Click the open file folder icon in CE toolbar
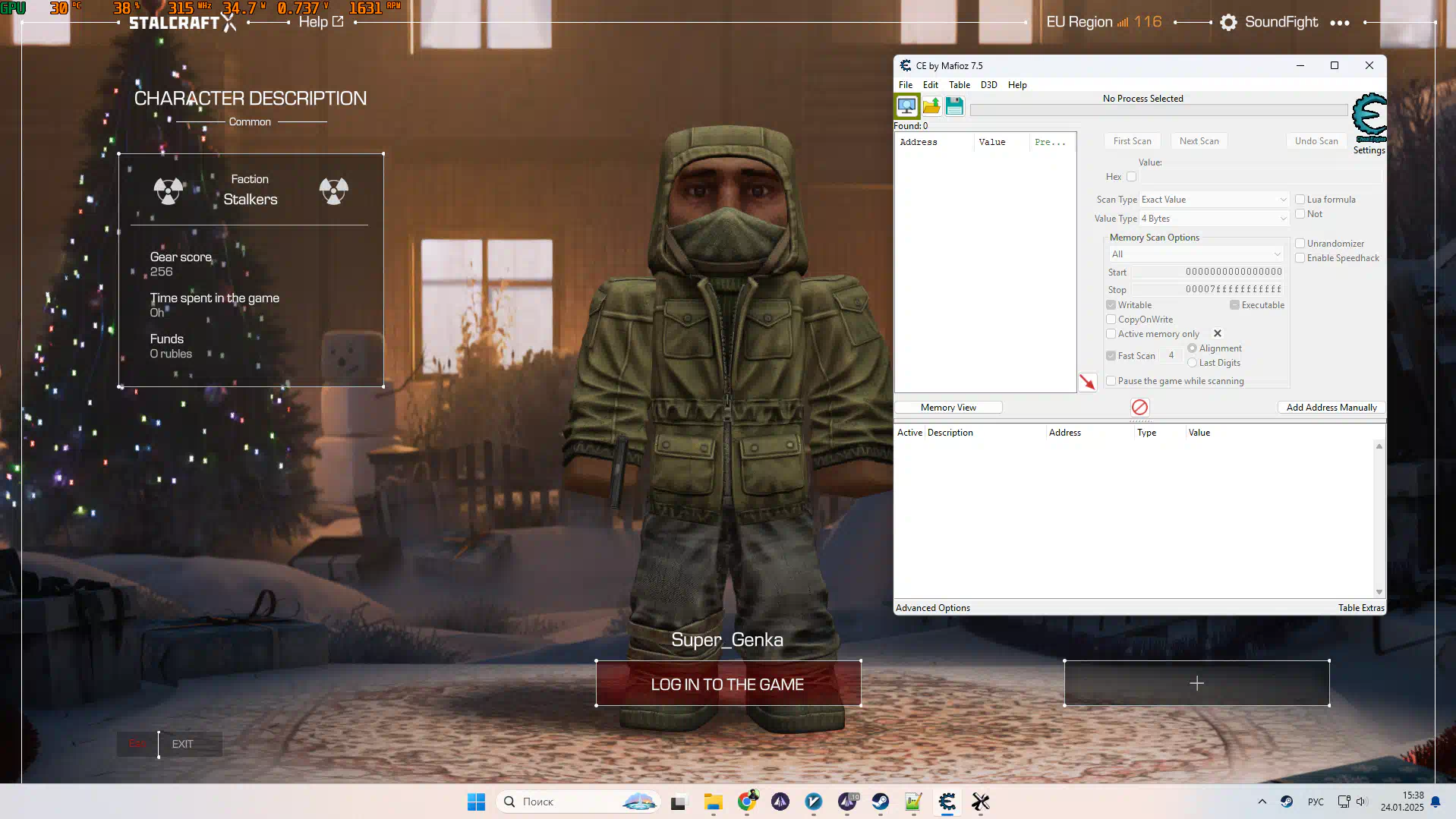The height and width of the screenshot is (819, 1456). pos(931,106)
